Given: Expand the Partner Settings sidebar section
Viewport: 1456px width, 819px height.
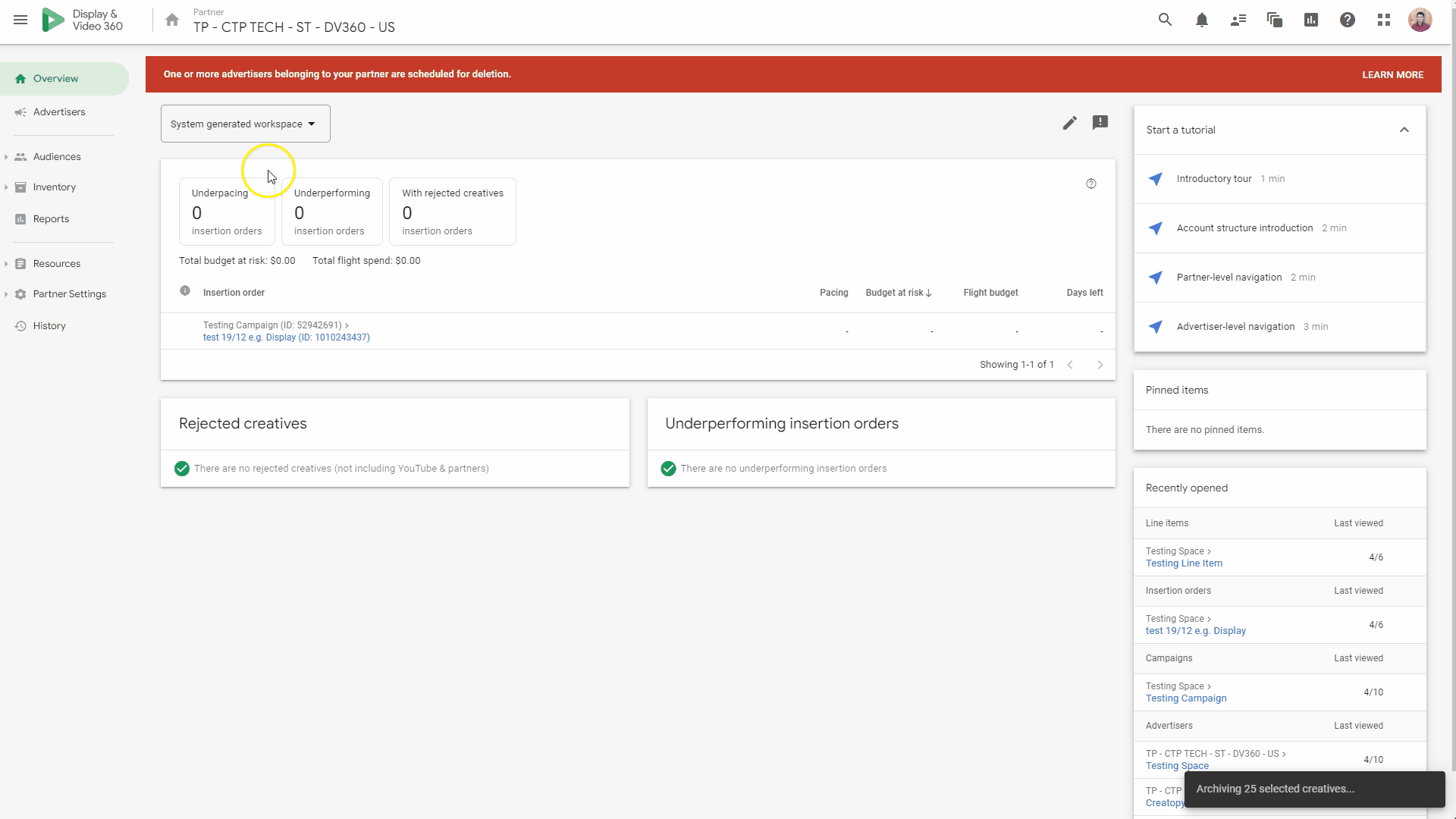Looking at the screenshot, I should (x=6, y=294).
